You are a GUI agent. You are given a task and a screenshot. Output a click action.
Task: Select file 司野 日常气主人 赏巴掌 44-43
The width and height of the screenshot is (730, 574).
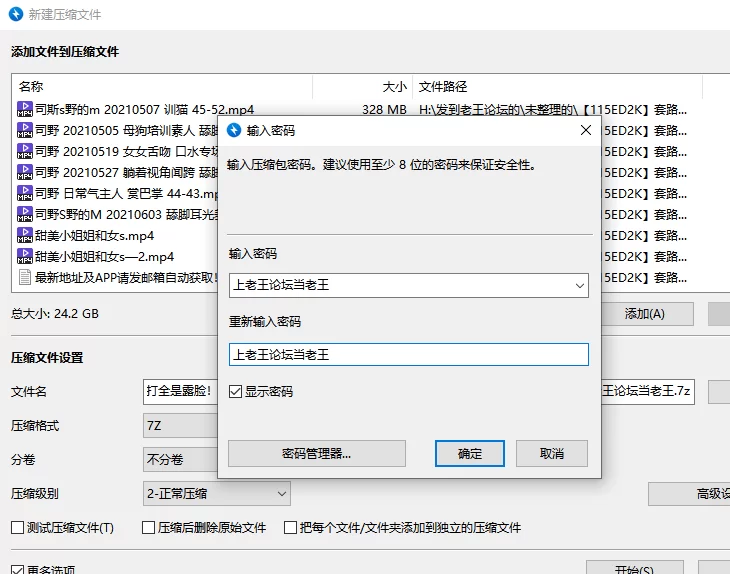(127, 193)
